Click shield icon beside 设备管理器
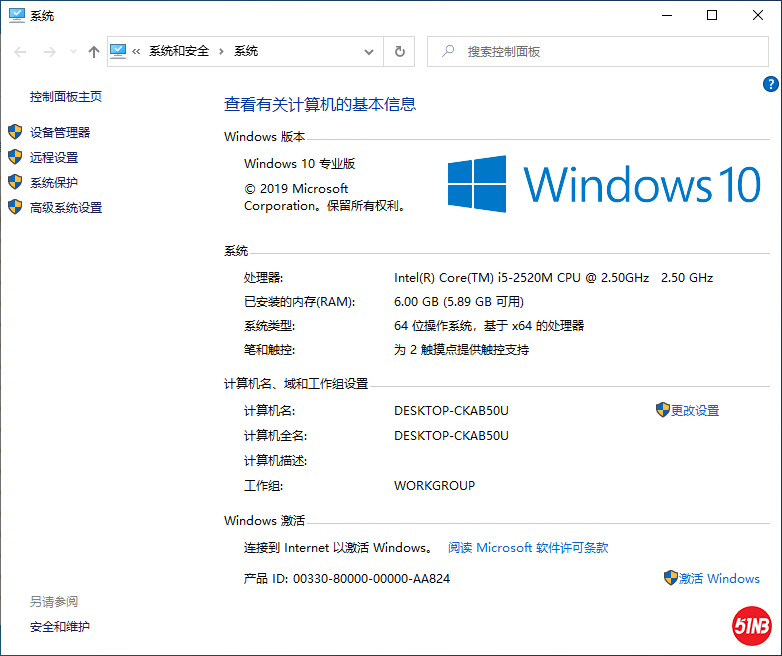 click(15, 132)
